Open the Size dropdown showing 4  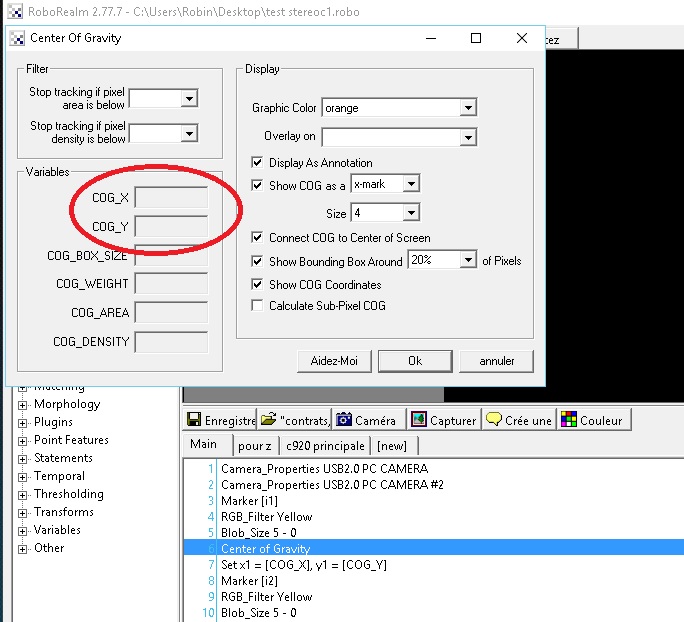tap(411, 213)
